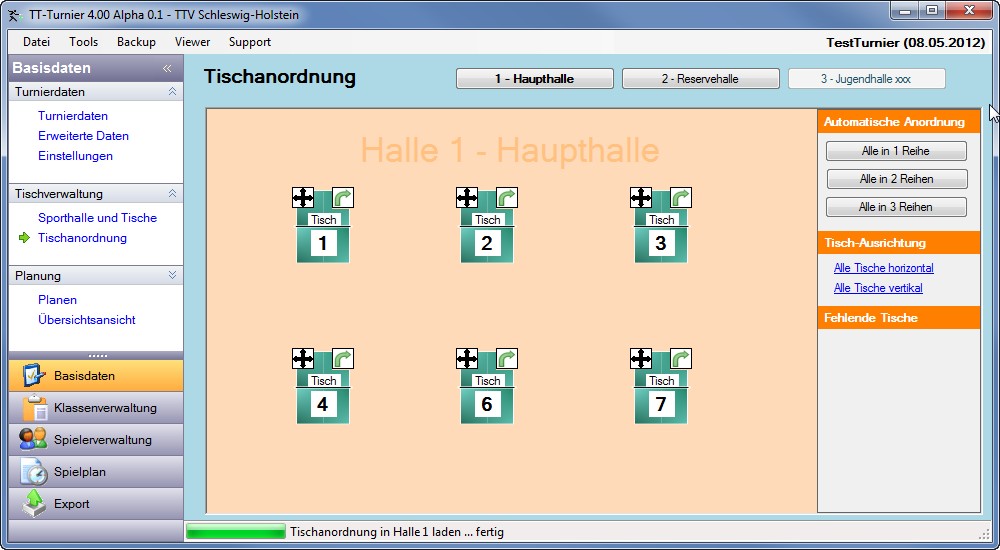The image size is (1000, 550).
Task: Click the rotate arrow icon on Tisch 7
Action: [x=681, y=359]
